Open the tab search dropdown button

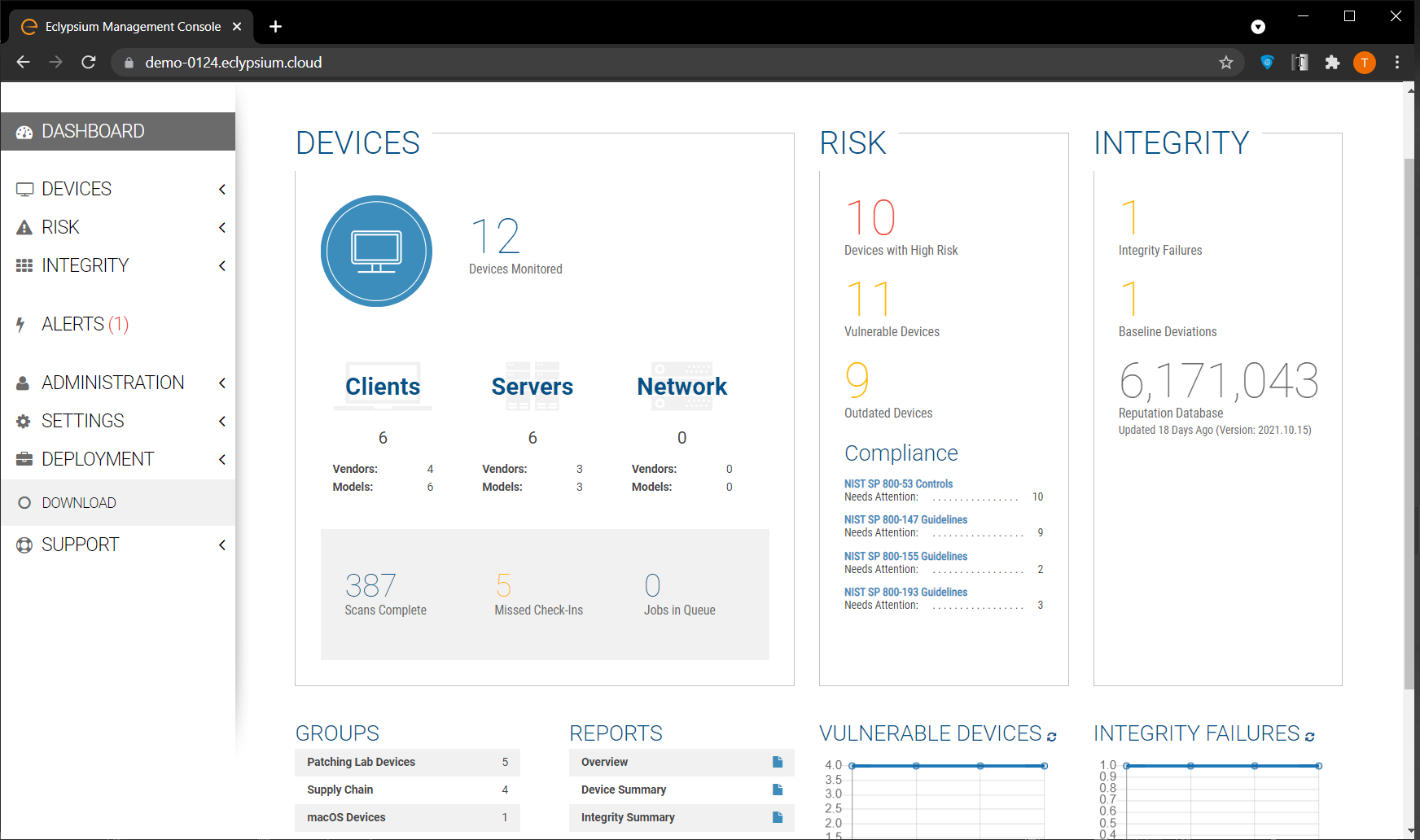pos(1258,27)
